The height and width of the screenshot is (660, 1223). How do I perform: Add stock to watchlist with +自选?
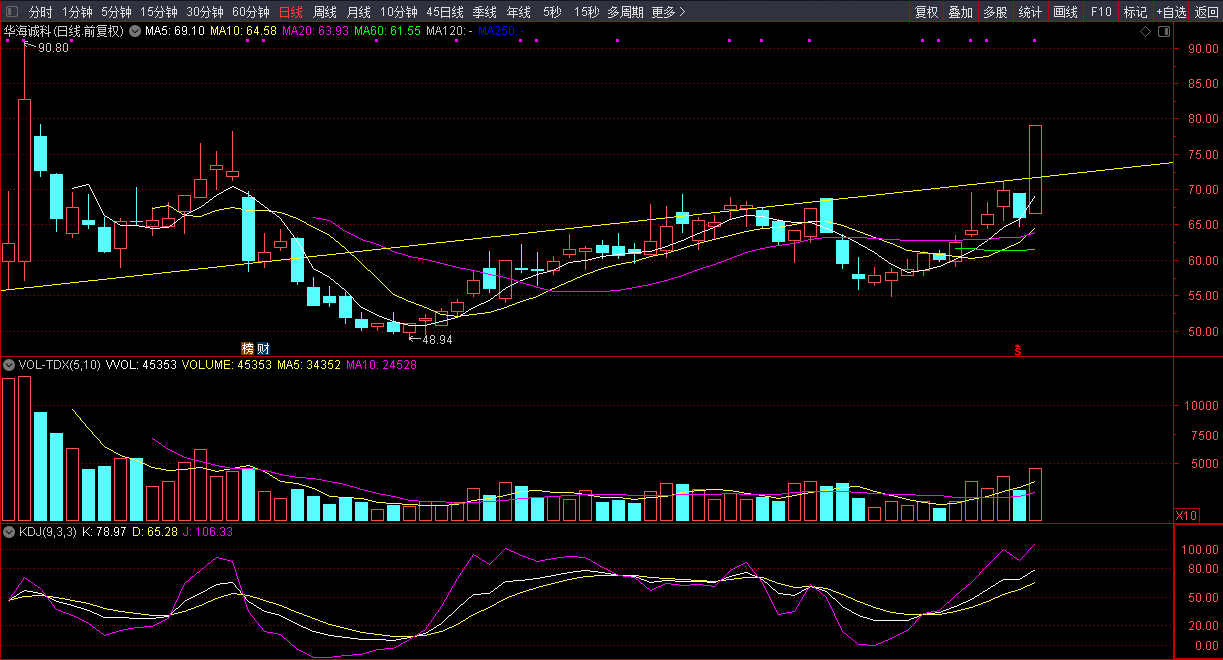coord(1171,12)
